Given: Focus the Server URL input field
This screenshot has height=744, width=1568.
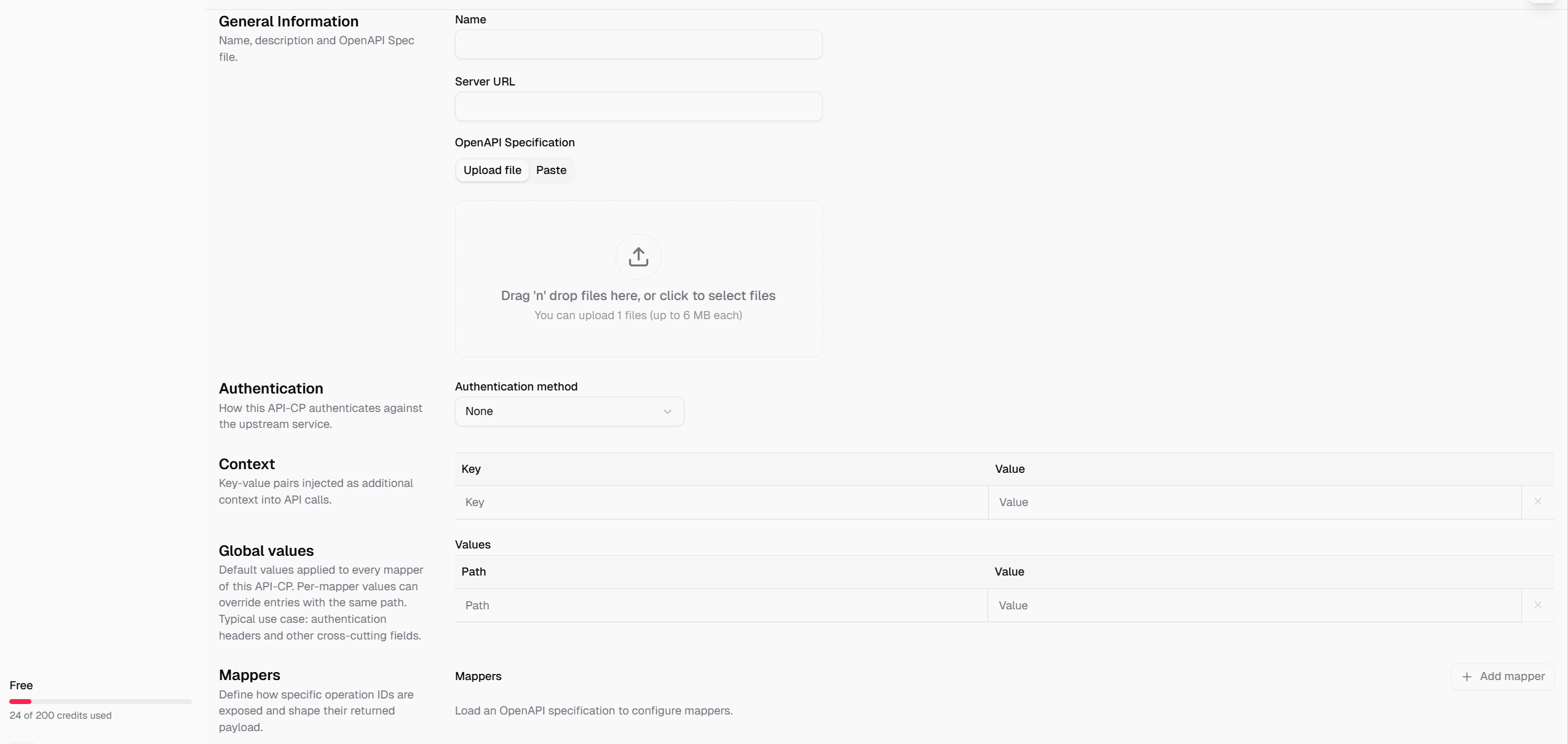Looking at the screenshot, I should (x=638, y=106).
